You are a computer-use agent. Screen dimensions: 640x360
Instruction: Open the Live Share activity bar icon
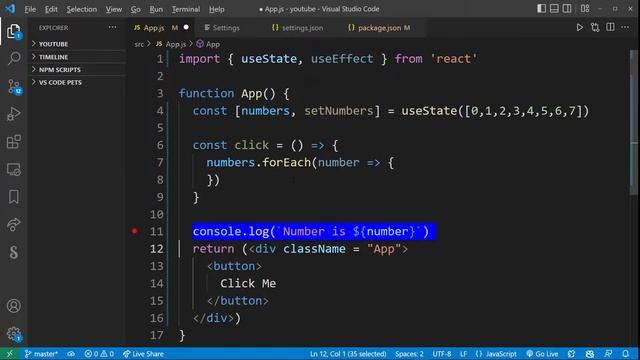[13, 224]
